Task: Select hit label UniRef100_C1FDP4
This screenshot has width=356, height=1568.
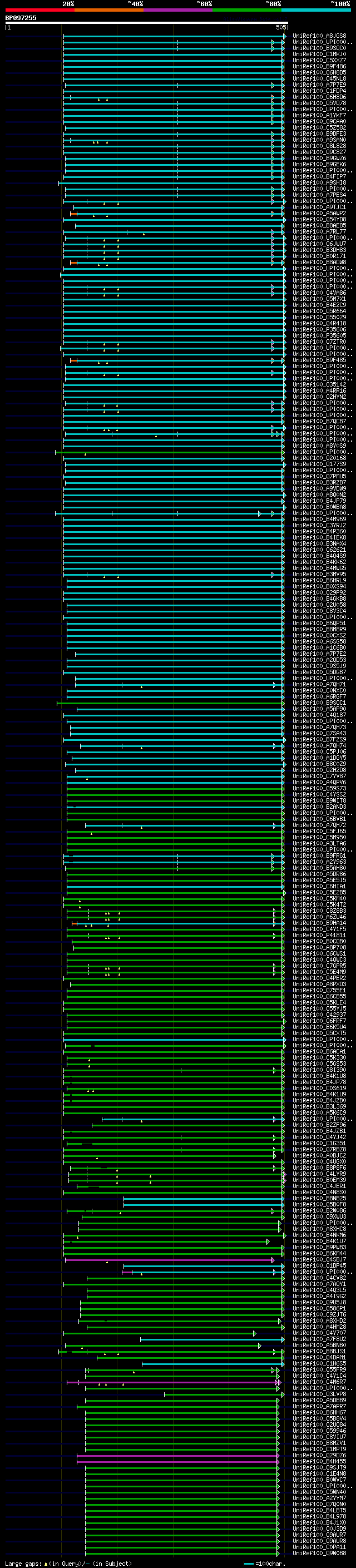Action: click(319, 91)
